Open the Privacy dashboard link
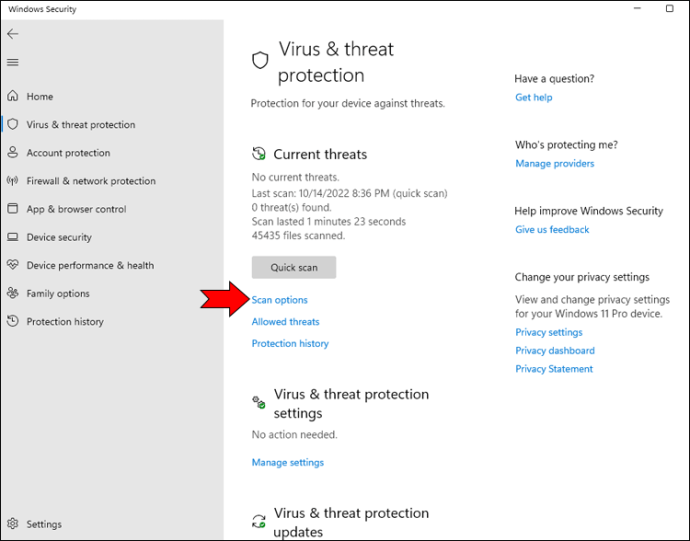 [x=555, y=350]
